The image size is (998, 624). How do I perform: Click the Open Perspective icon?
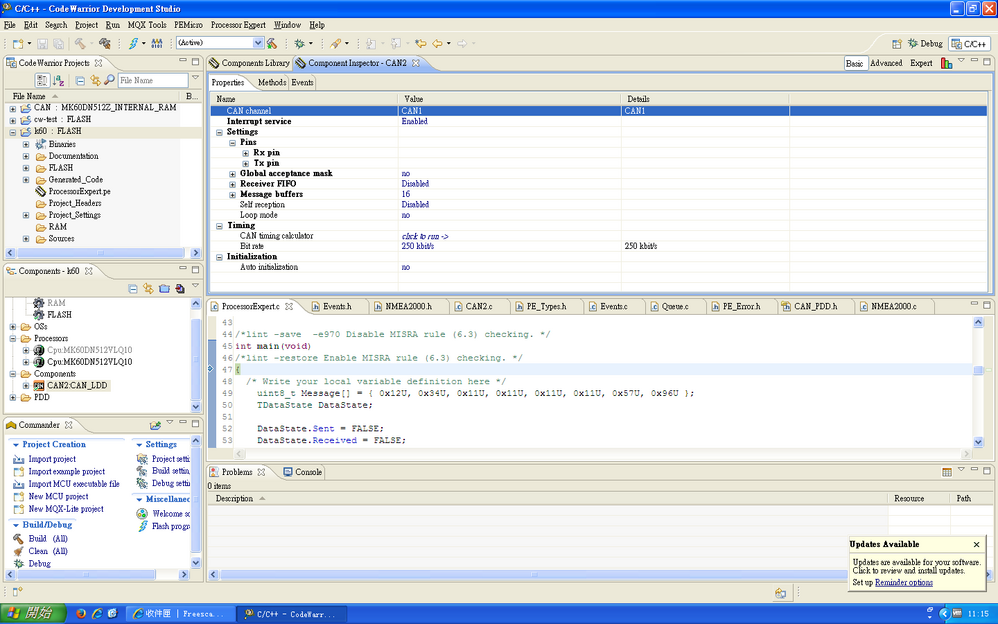tap(896, 44)
